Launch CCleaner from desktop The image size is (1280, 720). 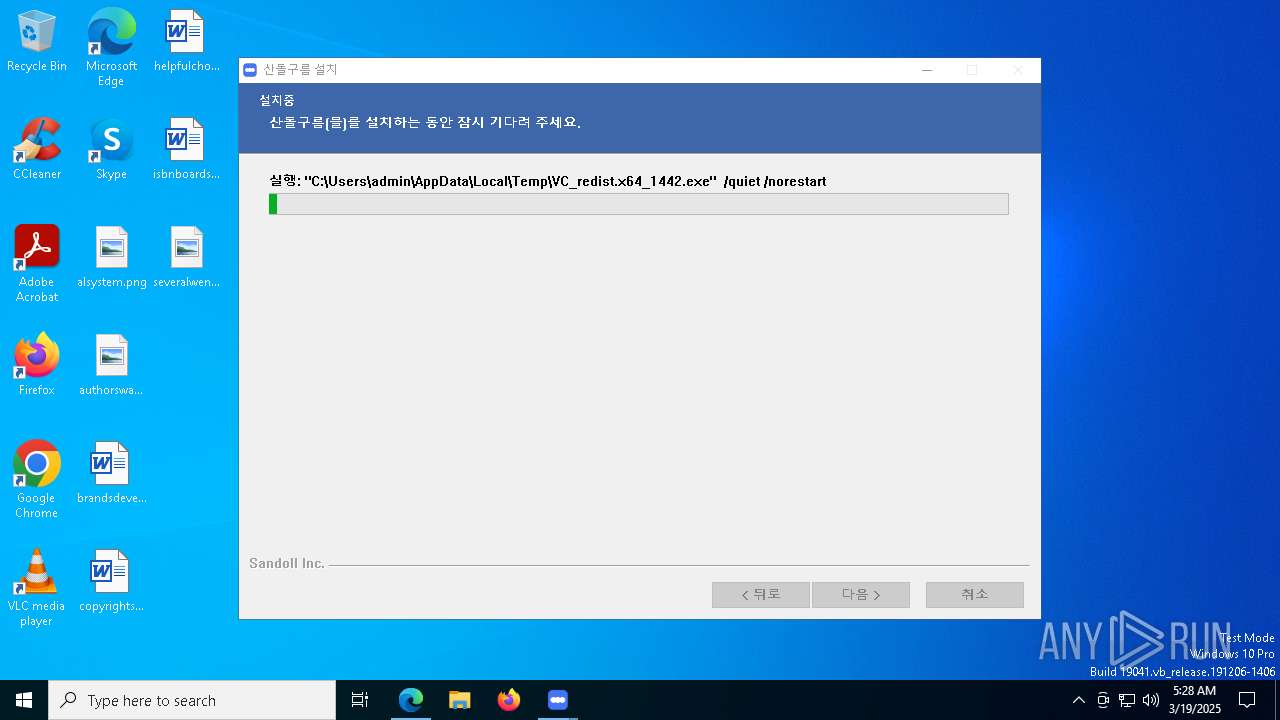(37, 149)
